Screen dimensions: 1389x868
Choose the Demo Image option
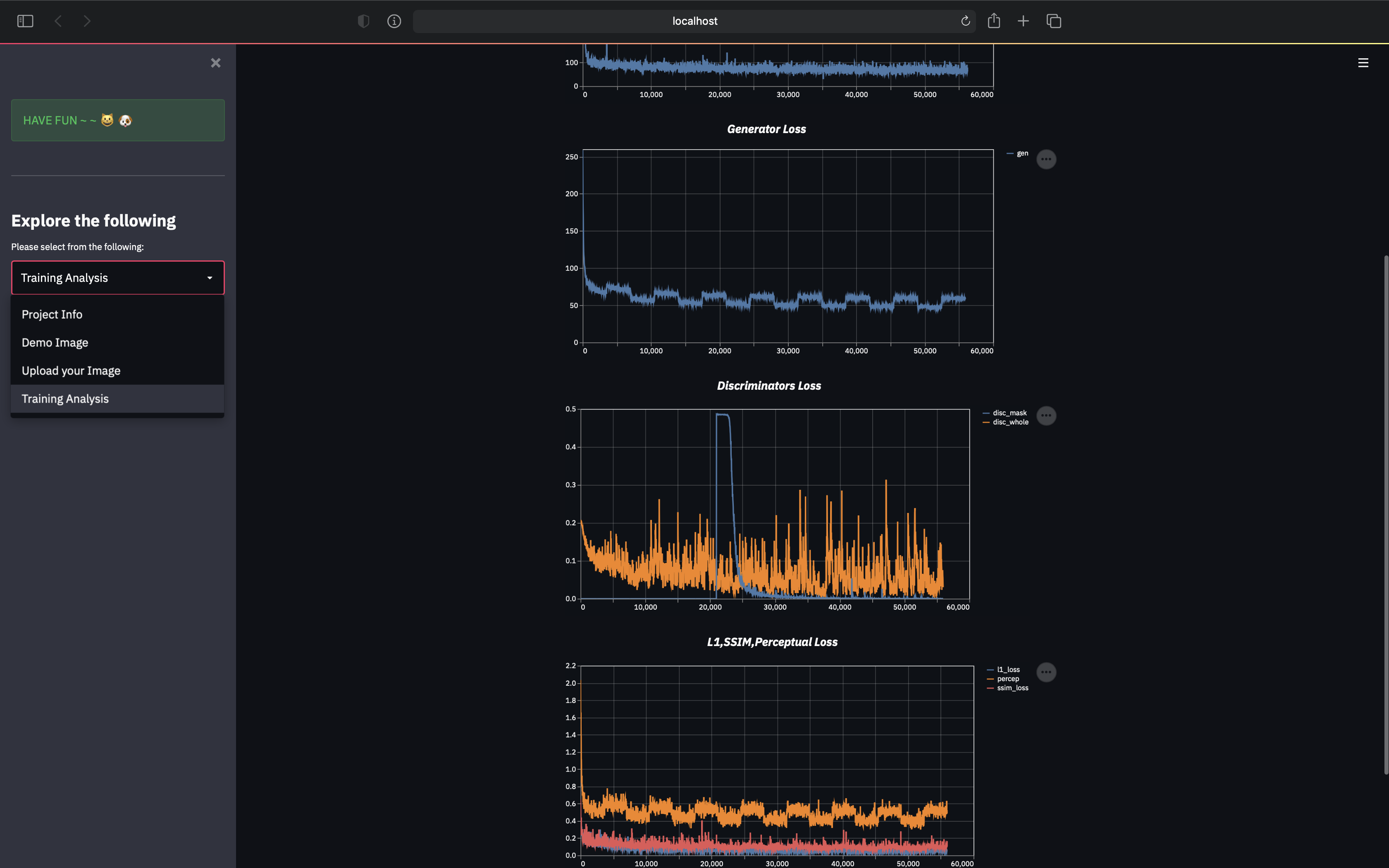pos(117,343)
